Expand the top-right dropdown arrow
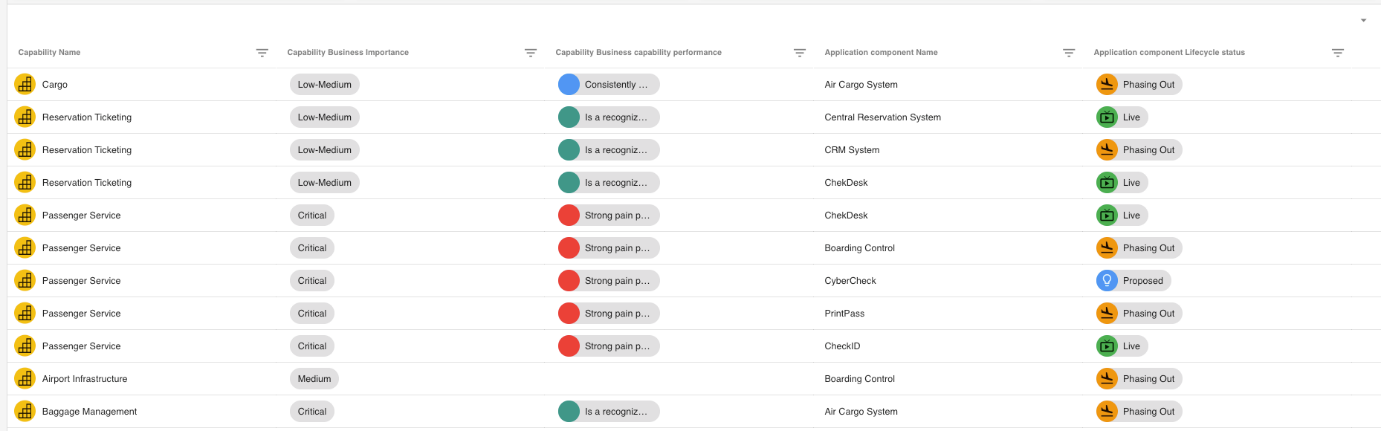Viewport: 1381px width, 431px height. click(1363, 21)
